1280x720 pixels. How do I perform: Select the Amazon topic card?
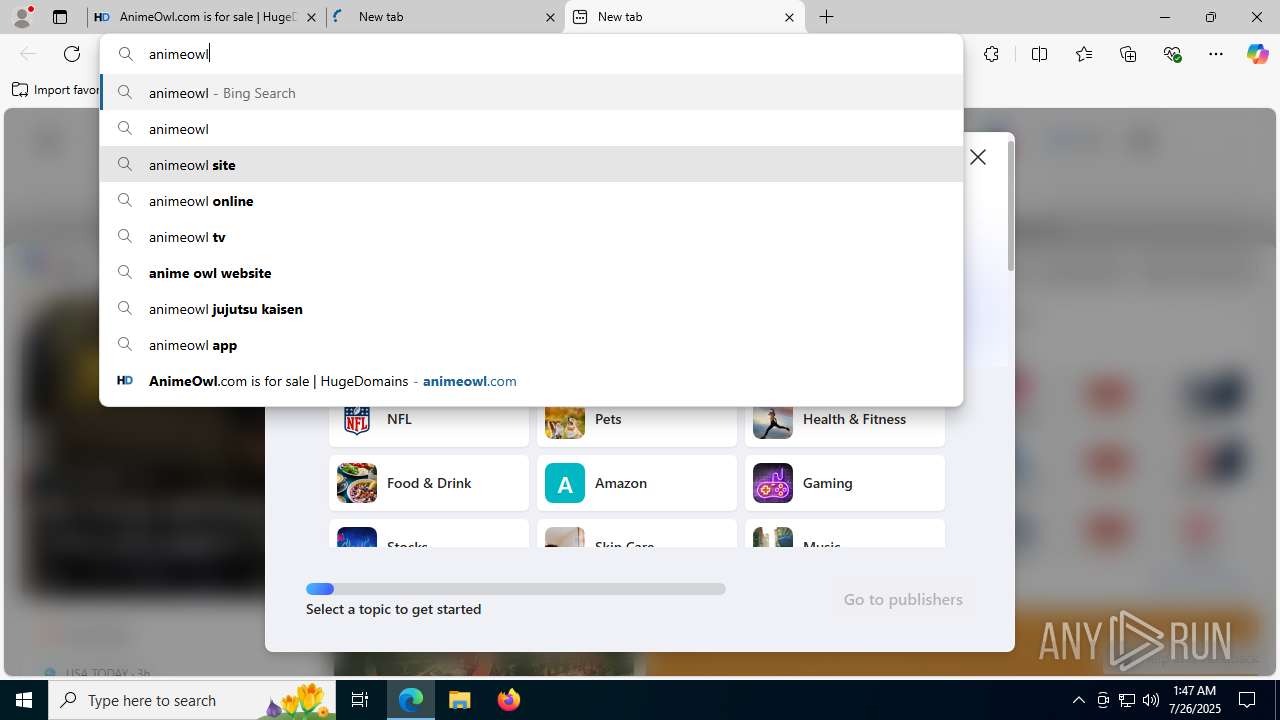637,483
